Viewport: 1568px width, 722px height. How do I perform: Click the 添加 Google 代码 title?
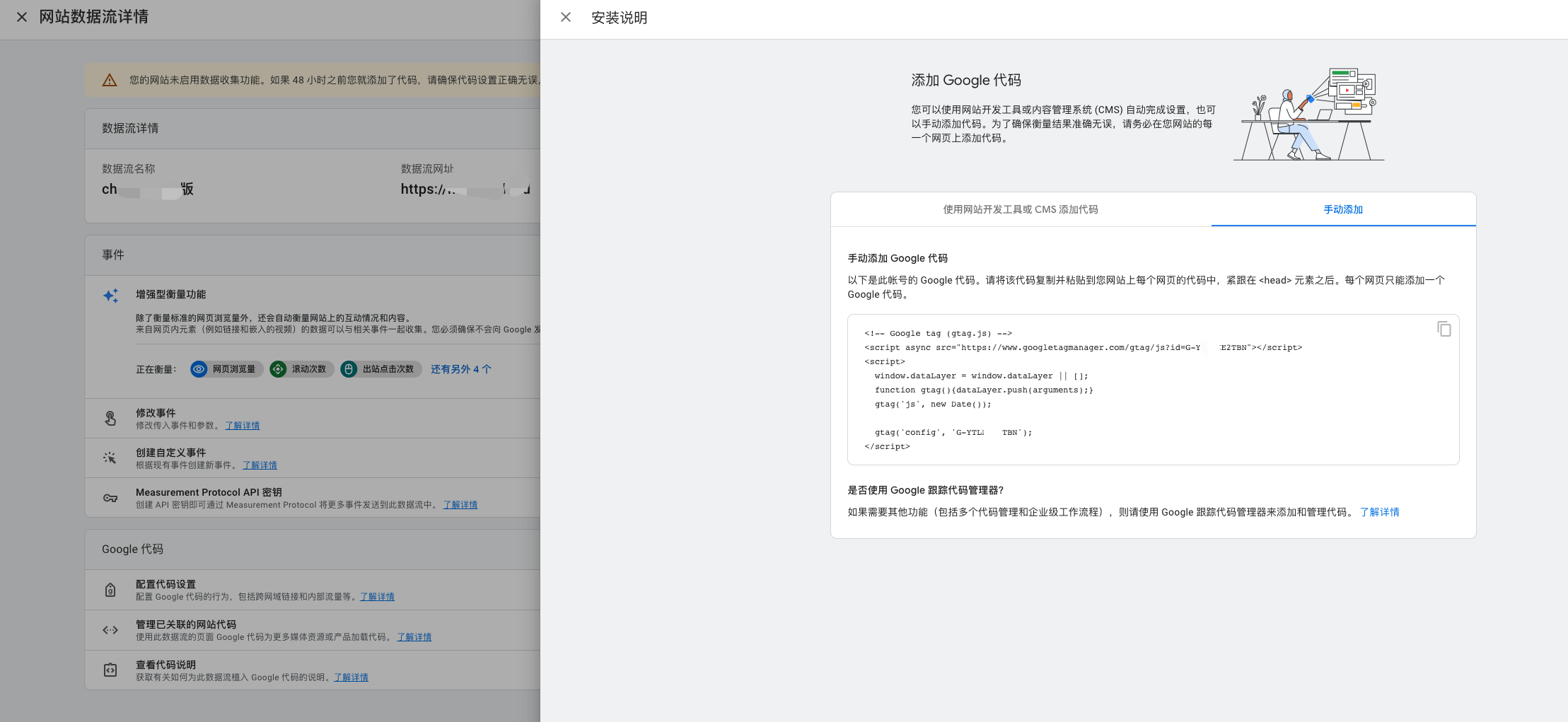[x=966, y=80]
